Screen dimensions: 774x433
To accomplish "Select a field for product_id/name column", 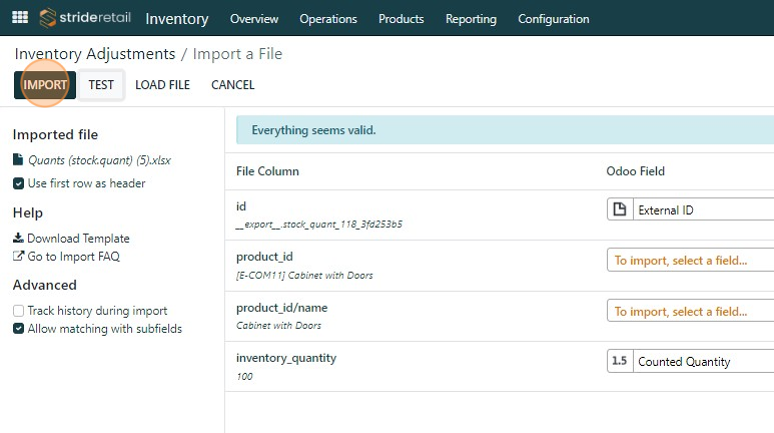I will click(x=690, y=312).
